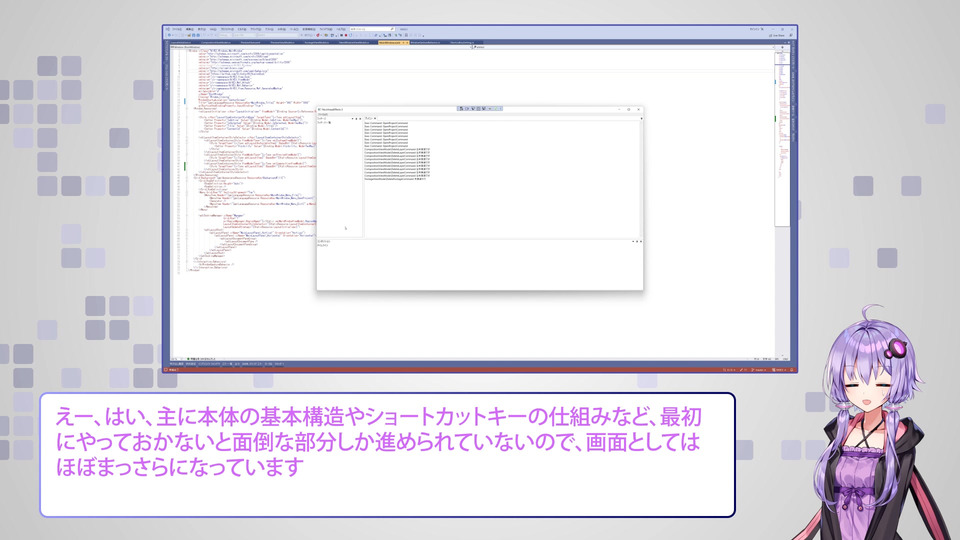
Task: Open the レイヤー panel dropdown arrow
Action: click(x=353, y=119)
